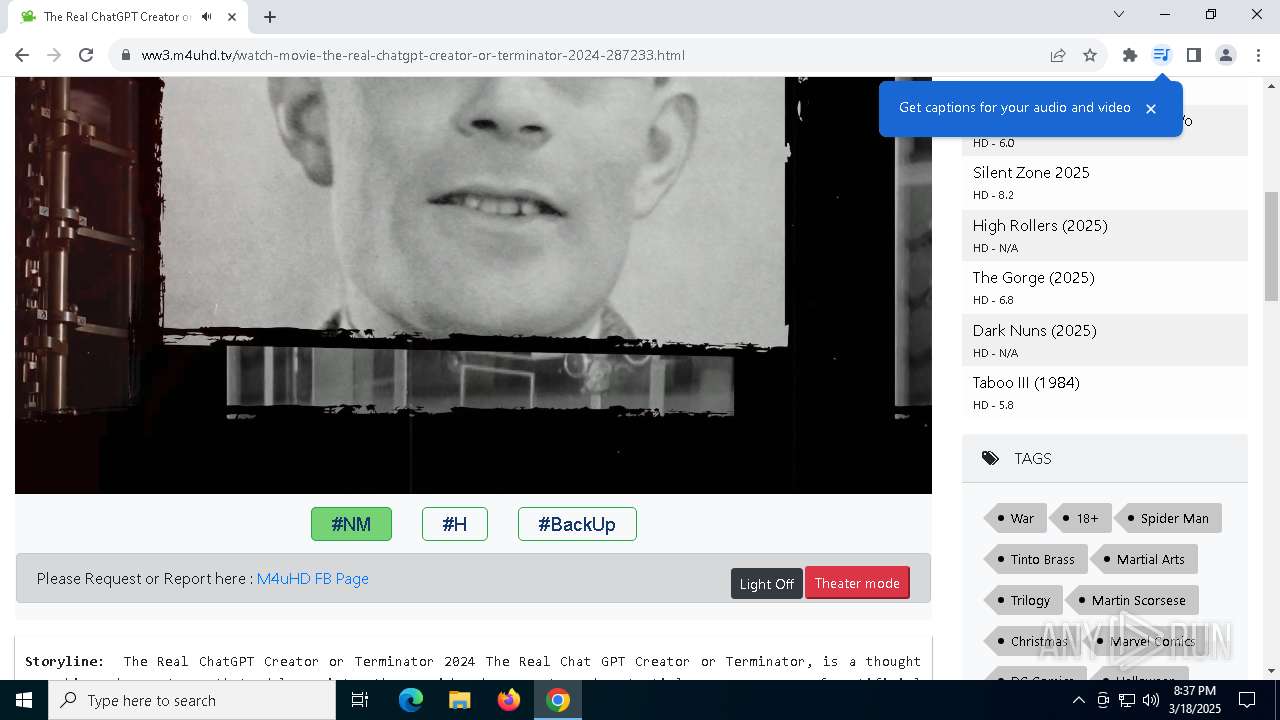
Task: Open the clock and date flyout
Action: pyautogui.click(x=1194, y=700)
